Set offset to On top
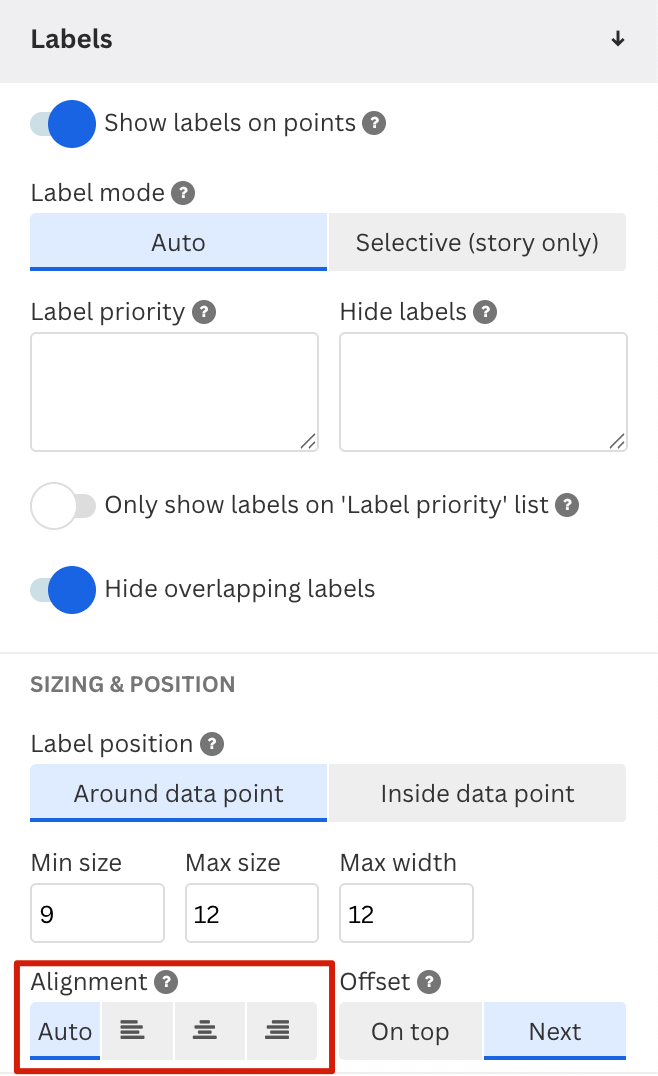658x1076 pixels. pos(410,1031)
